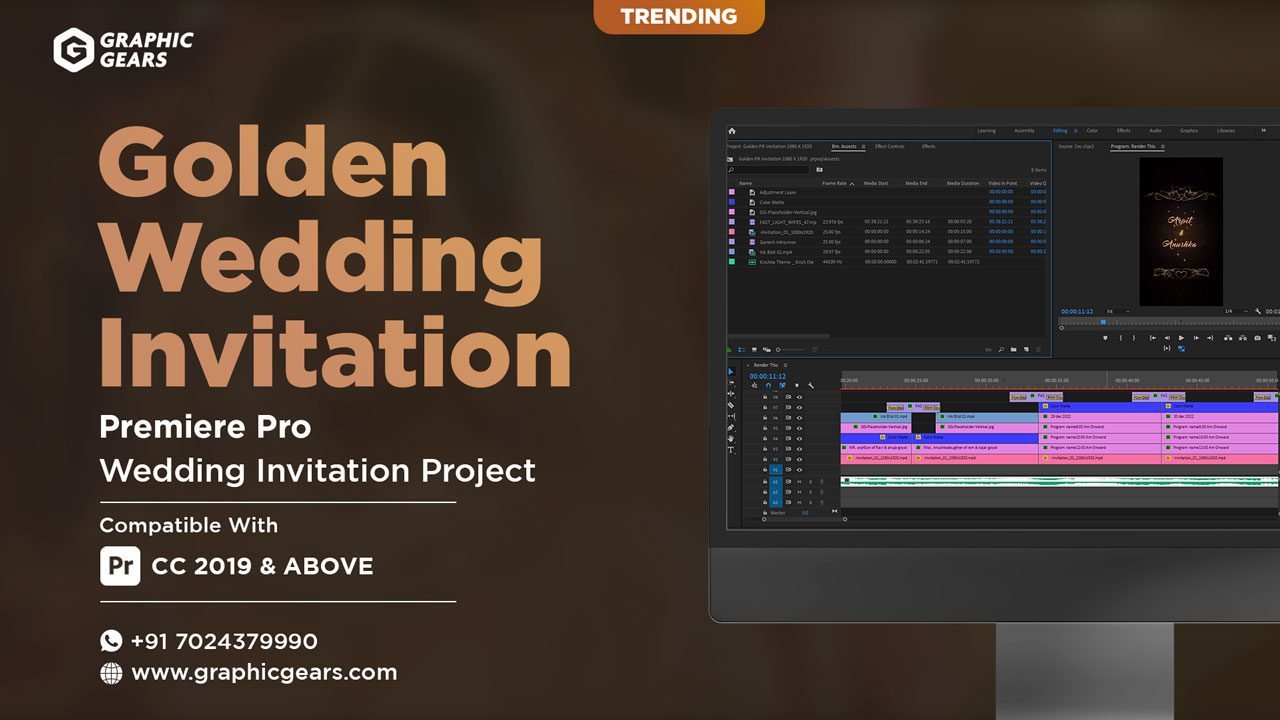Open the Bin: Assets panel menu

click(863, 147)
